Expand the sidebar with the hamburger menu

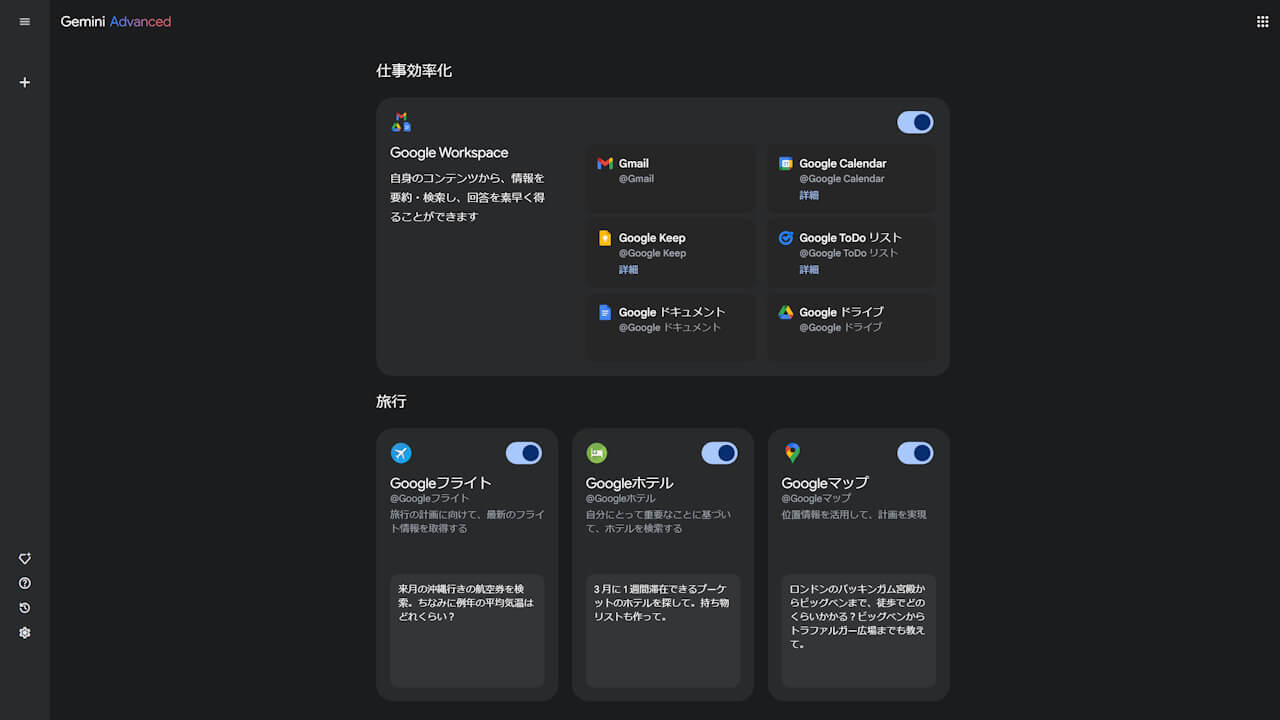pos(24,21)
